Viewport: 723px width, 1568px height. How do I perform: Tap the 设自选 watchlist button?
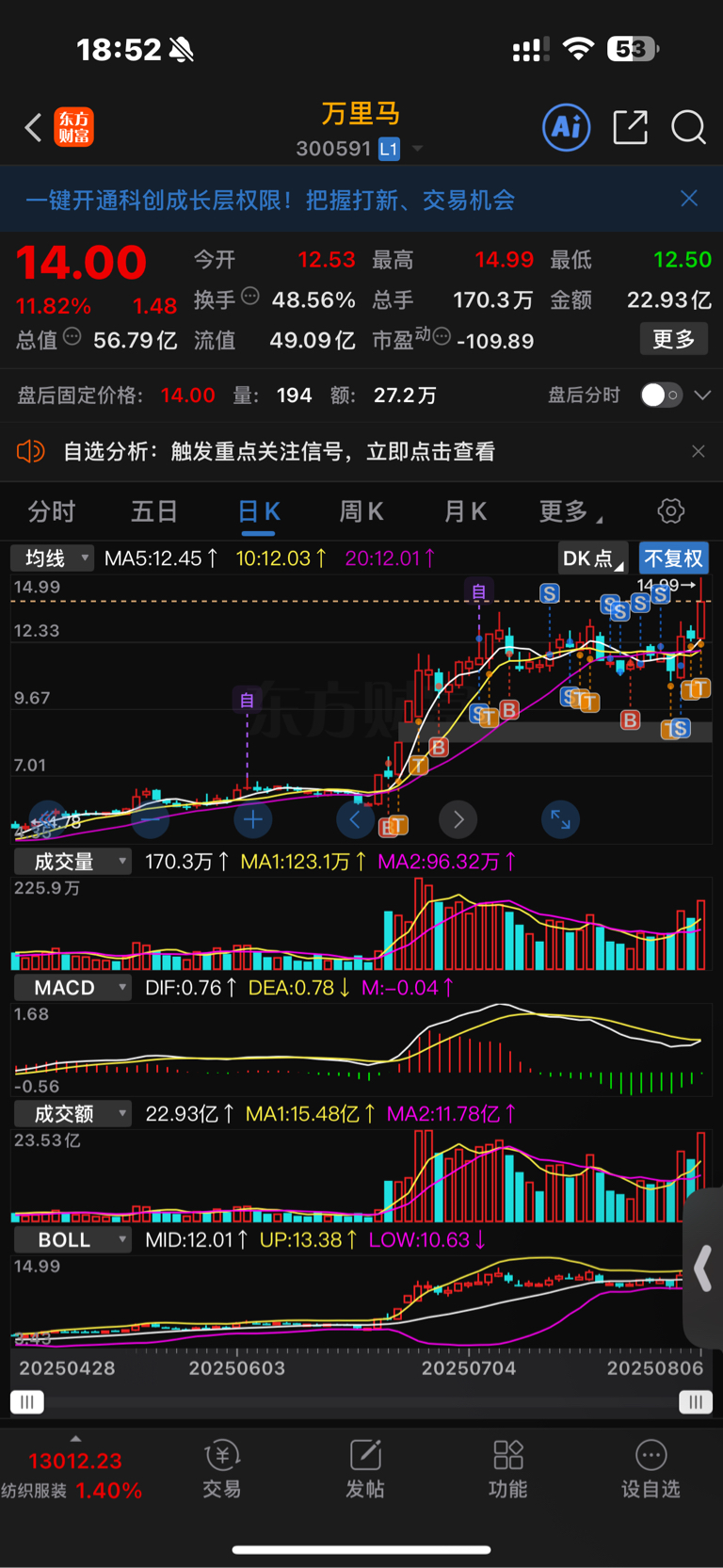[651, 1469]
